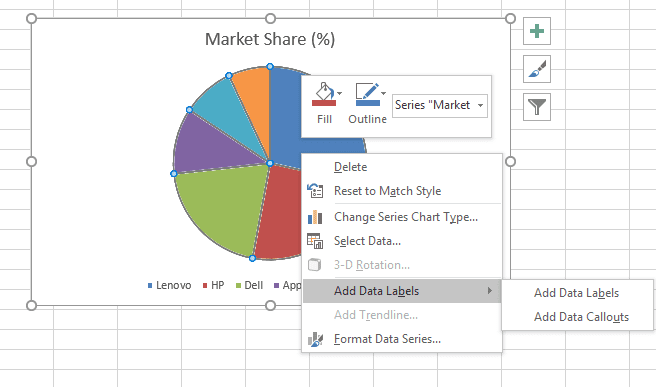The width and height of the screenshot is (656, 387).
Task: Select the Market Share (%) chart title
Action: point(270,39)
